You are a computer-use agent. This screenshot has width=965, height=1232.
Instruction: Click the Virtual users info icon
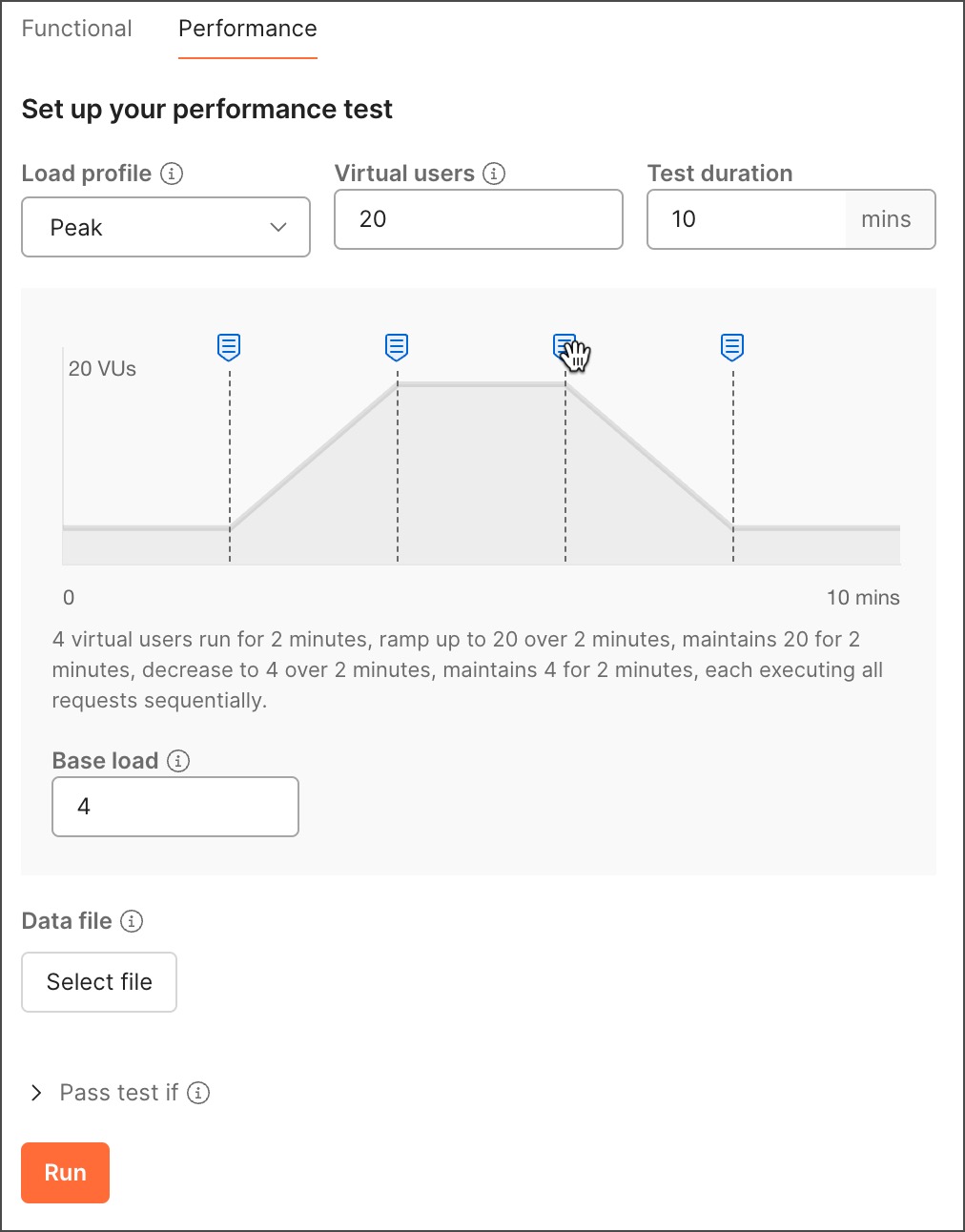pyautogui.click(x=494, y=174)
